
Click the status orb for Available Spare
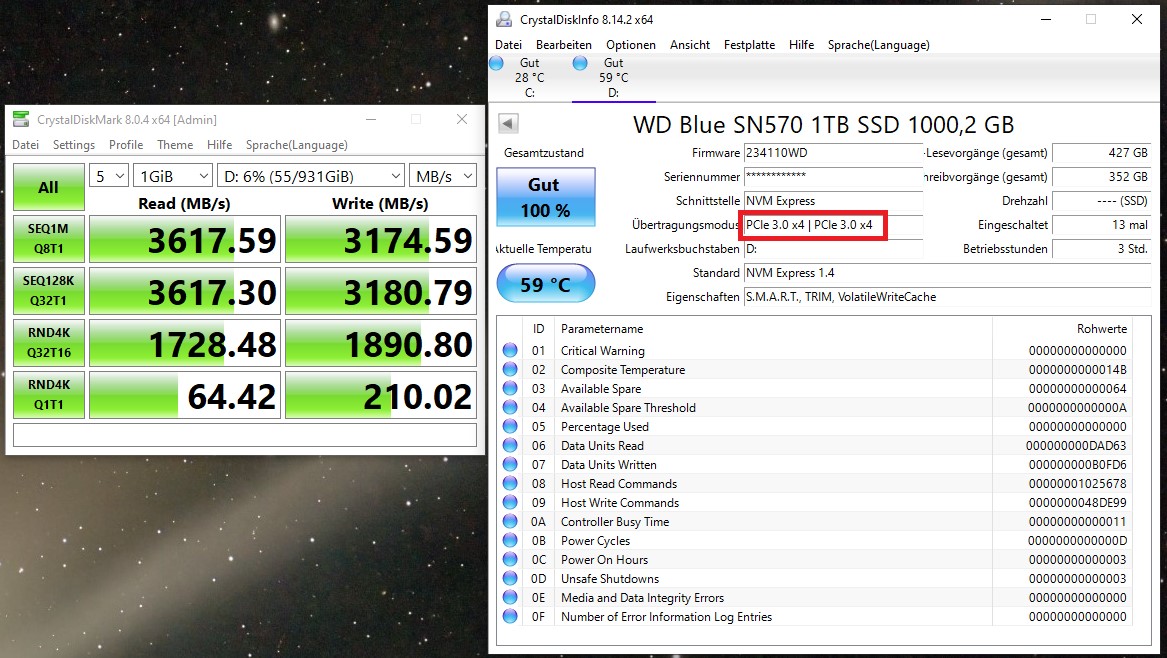pyautogui.click(x=510, y=389)
